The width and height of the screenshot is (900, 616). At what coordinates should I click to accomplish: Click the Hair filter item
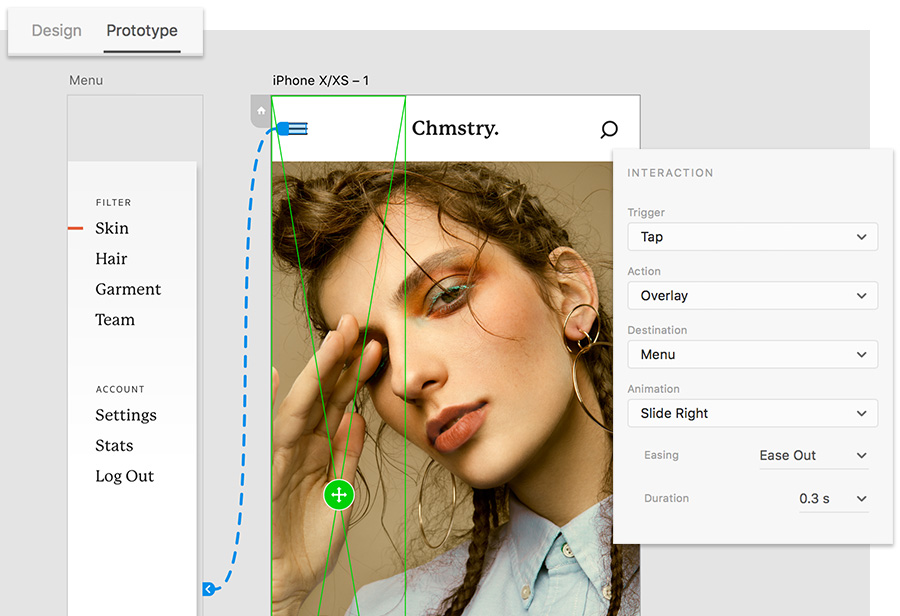coord(111,259)
